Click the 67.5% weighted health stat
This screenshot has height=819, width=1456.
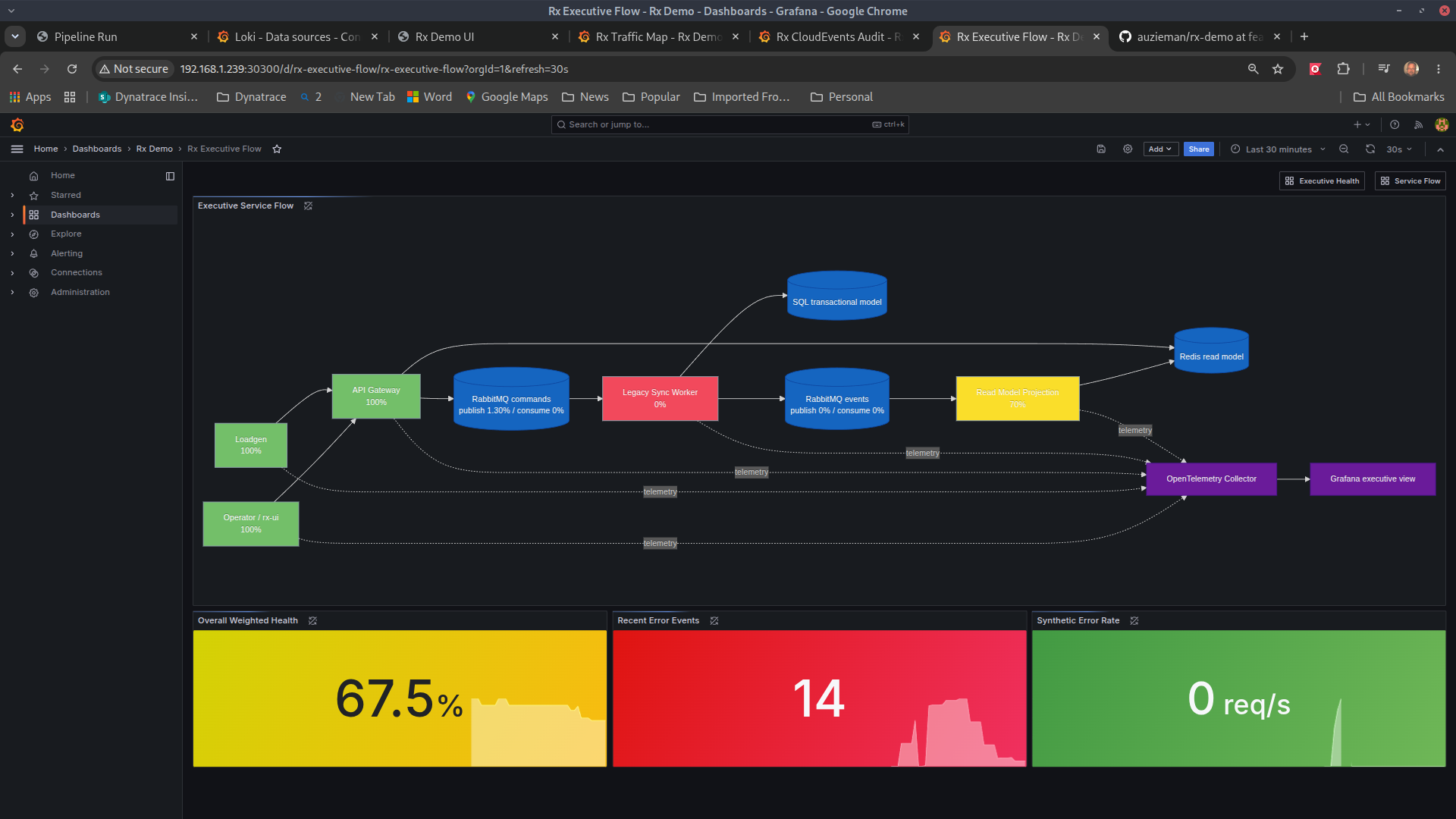(399, 698)
